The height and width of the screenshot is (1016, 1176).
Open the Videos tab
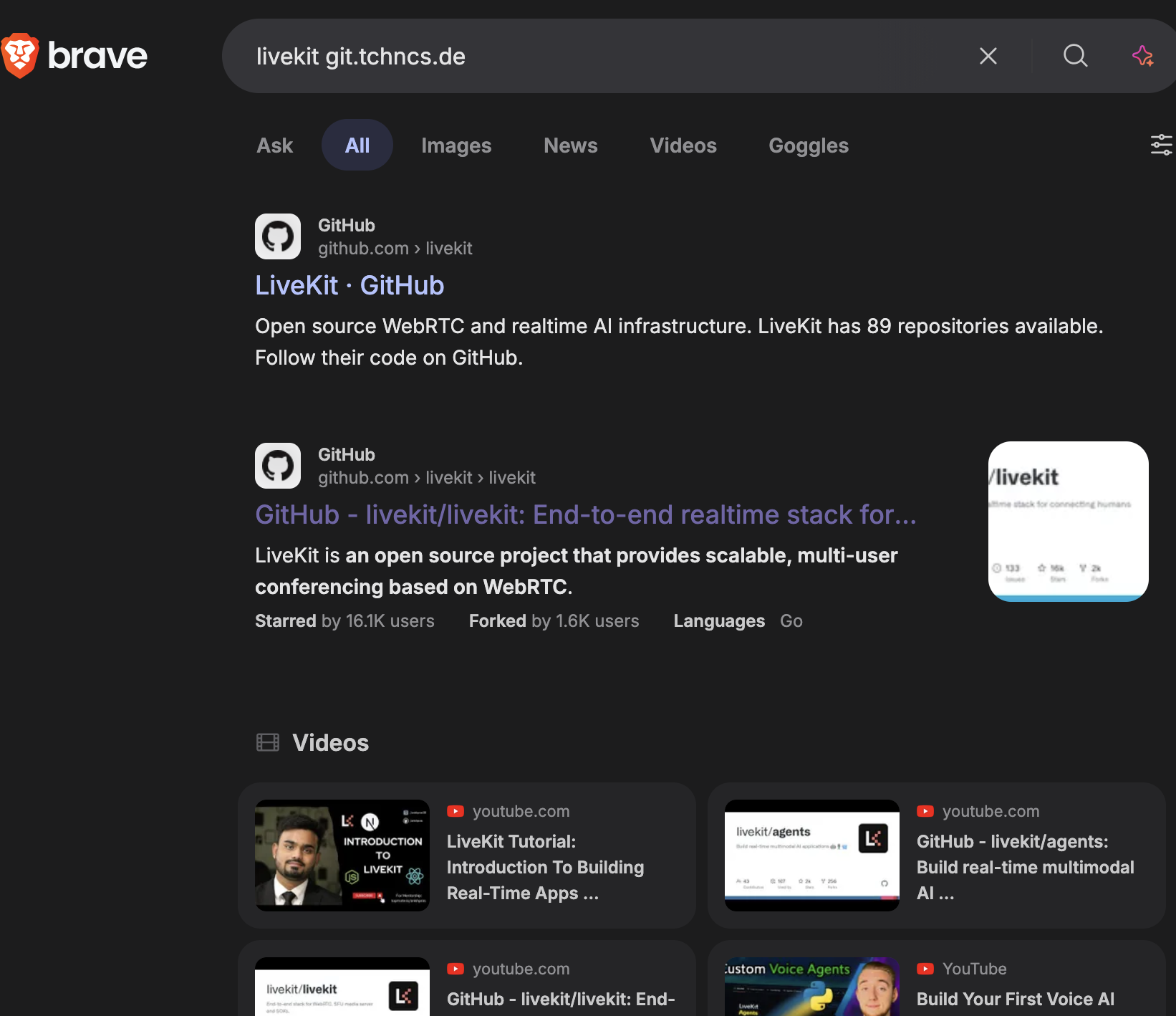683,145
